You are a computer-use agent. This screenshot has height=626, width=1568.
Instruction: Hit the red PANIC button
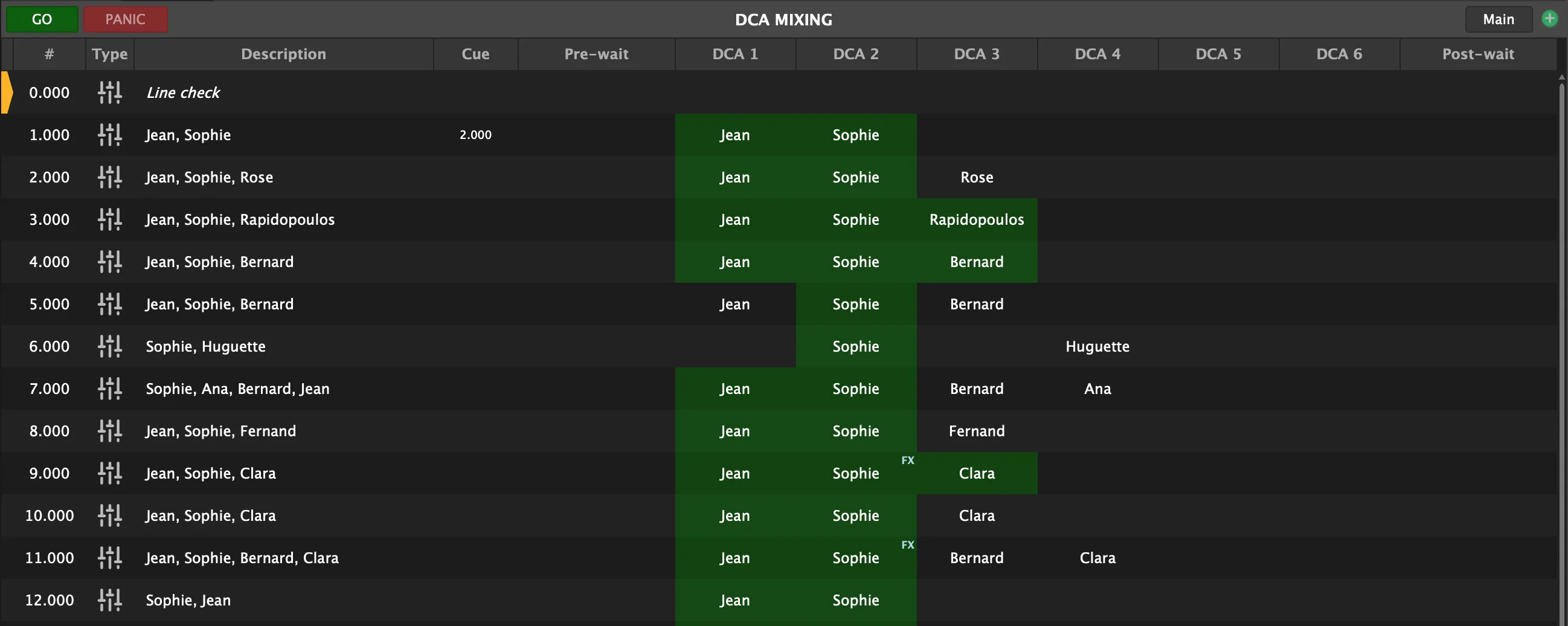pos(126,19)
